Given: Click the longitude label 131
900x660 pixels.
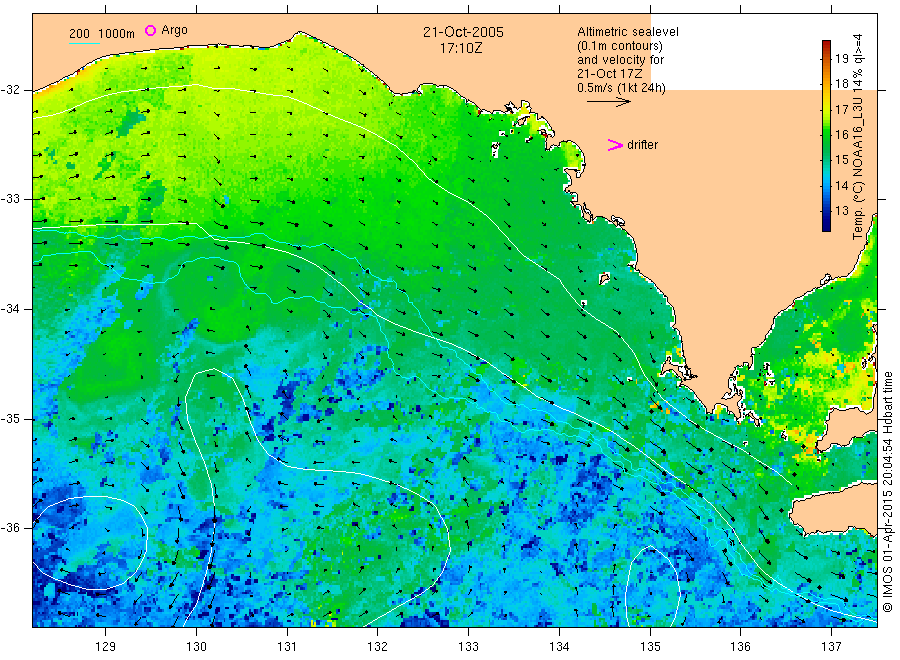Looking at the screenshot, I should click(x=287, y=647).
